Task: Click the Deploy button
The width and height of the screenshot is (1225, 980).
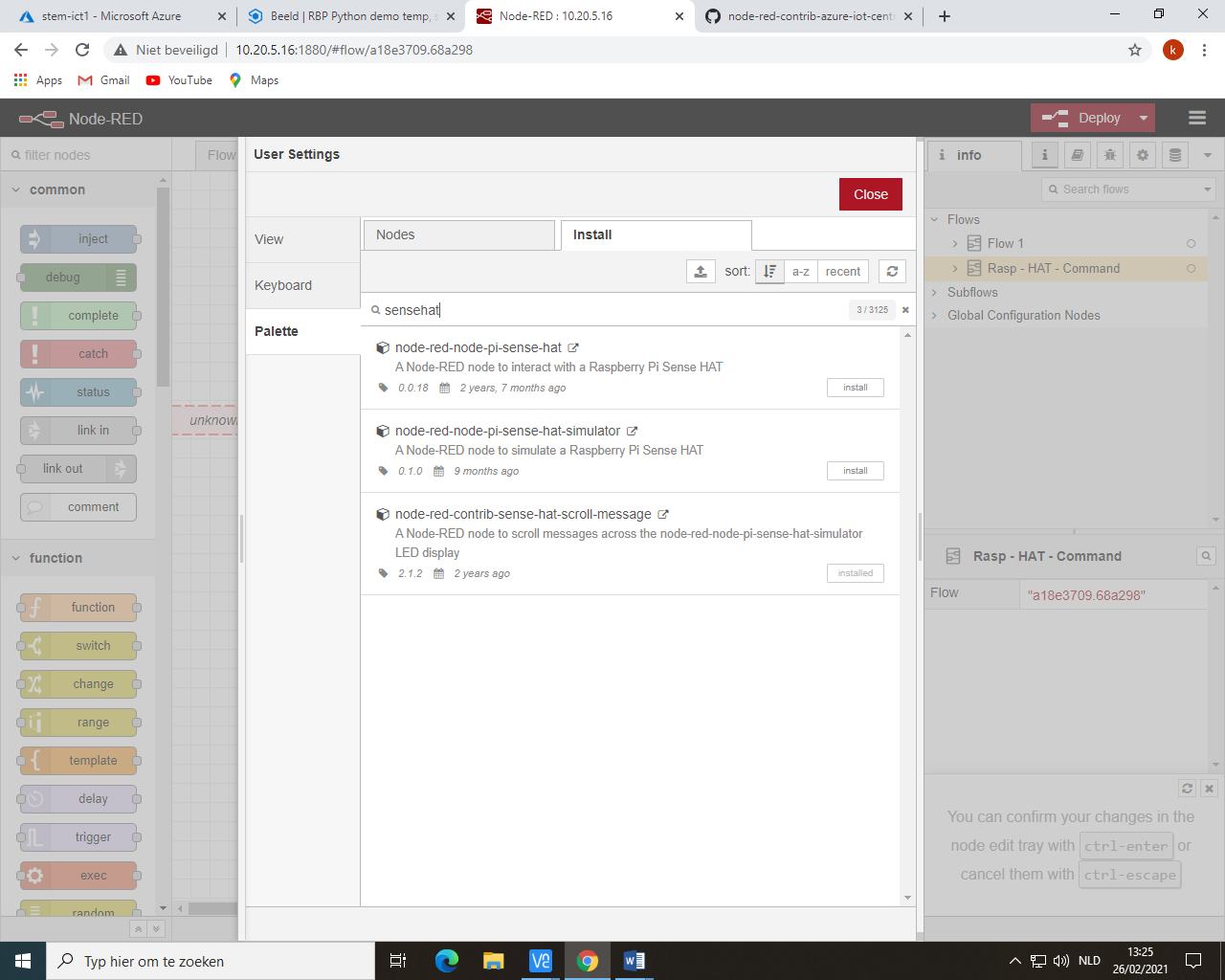Action: (x=1081, y=119)
